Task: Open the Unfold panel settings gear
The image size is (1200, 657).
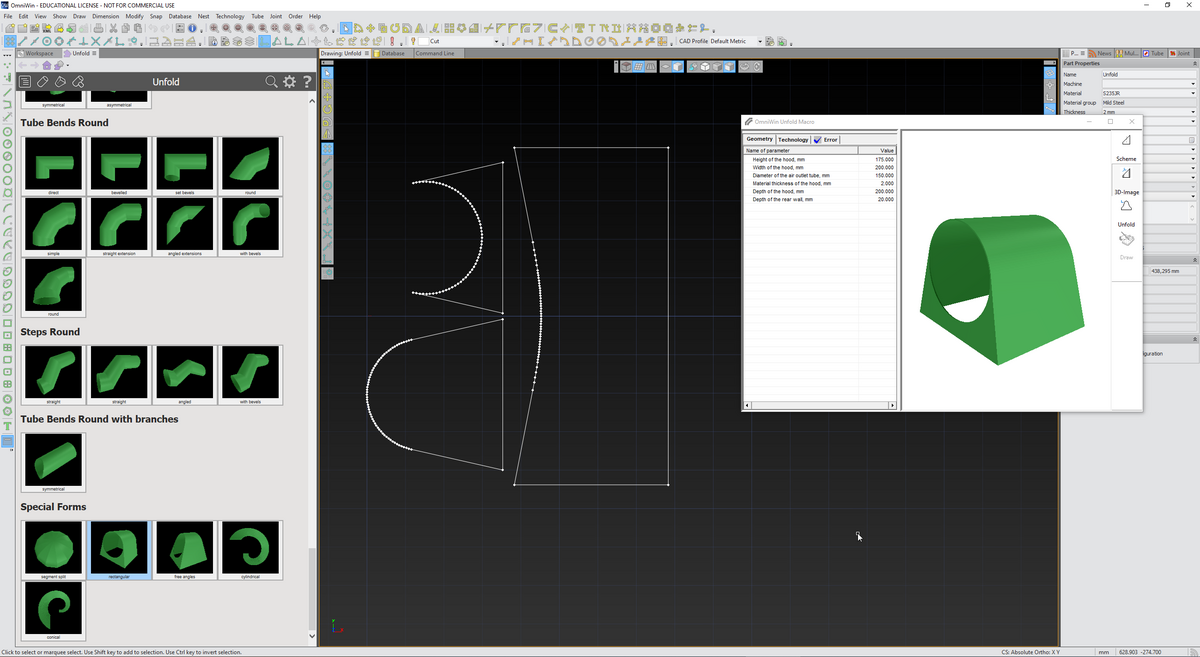Action: (x=290, y=82)
